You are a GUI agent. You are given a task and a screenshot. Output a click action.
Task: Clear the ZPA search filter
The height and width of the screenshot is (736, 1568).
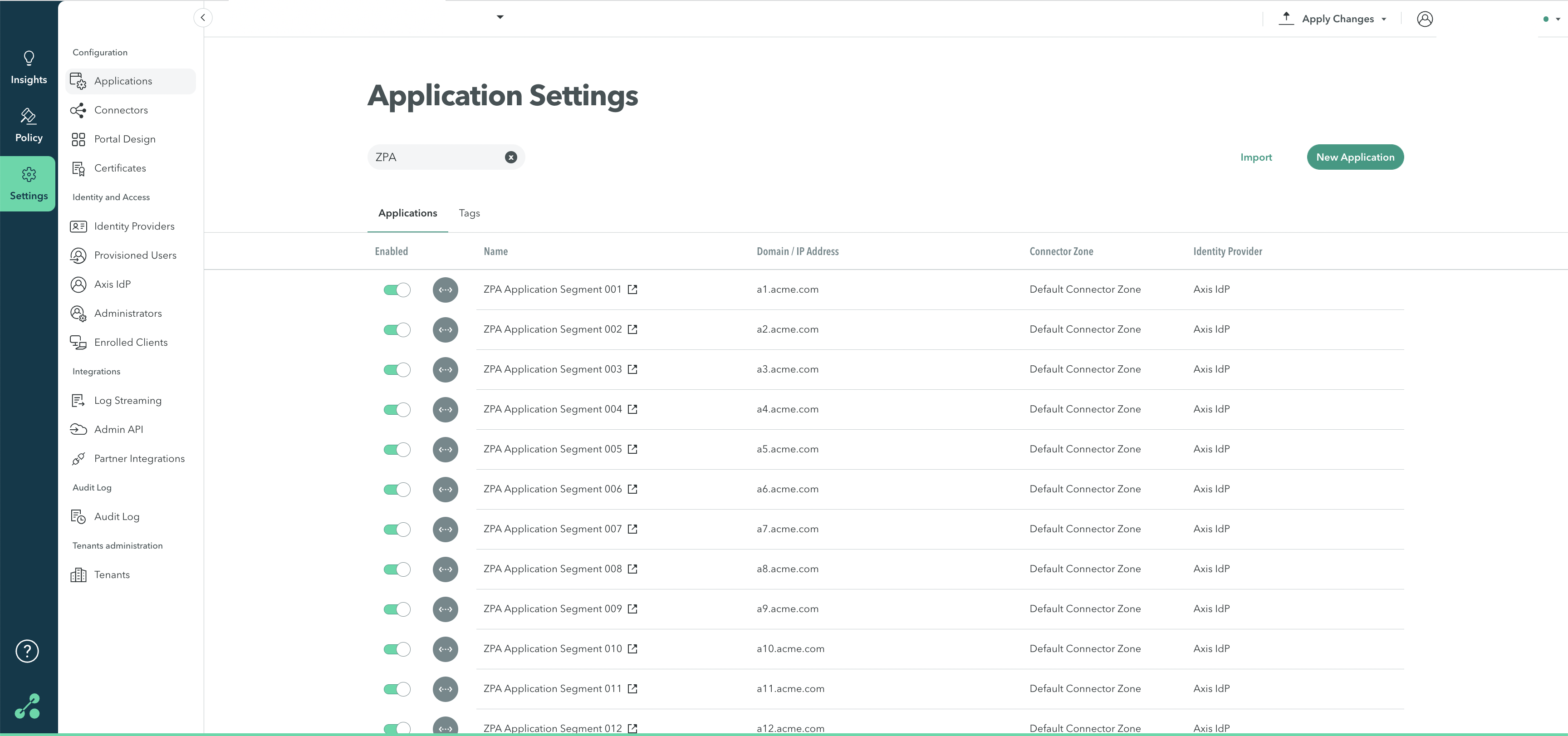coord(511,157)
